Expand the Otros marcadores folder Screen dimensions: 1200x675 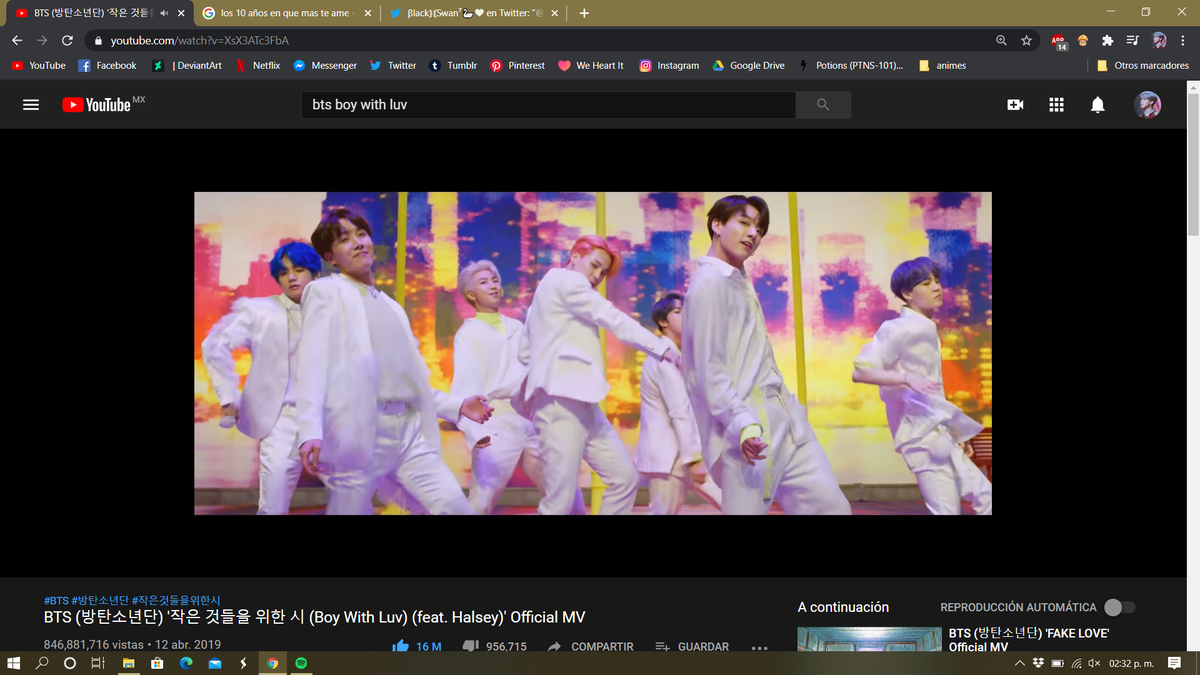(1142, 65)
